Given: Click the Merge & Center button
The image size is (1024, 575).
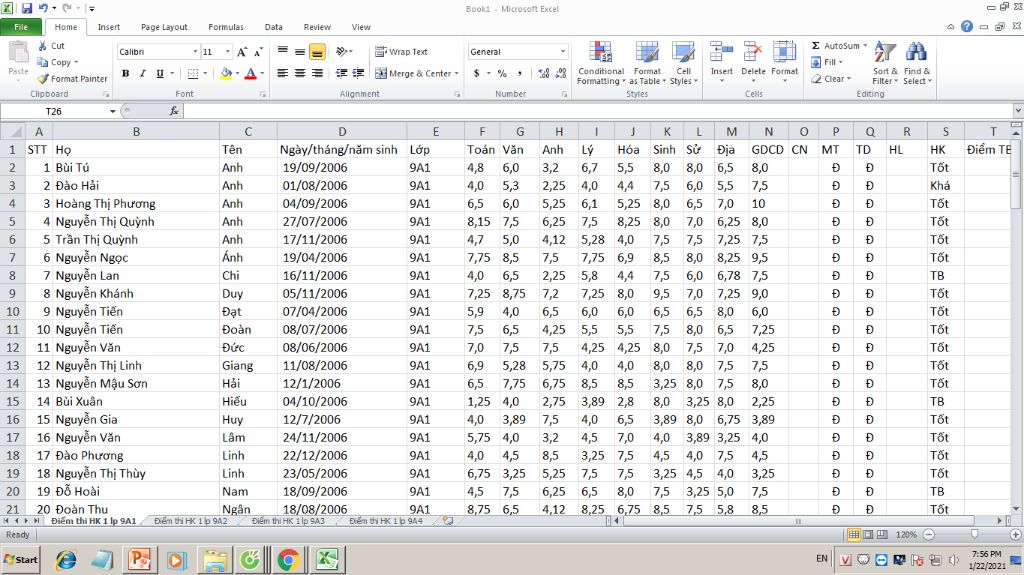Looking at the screenshot, I should pos(413,73).
